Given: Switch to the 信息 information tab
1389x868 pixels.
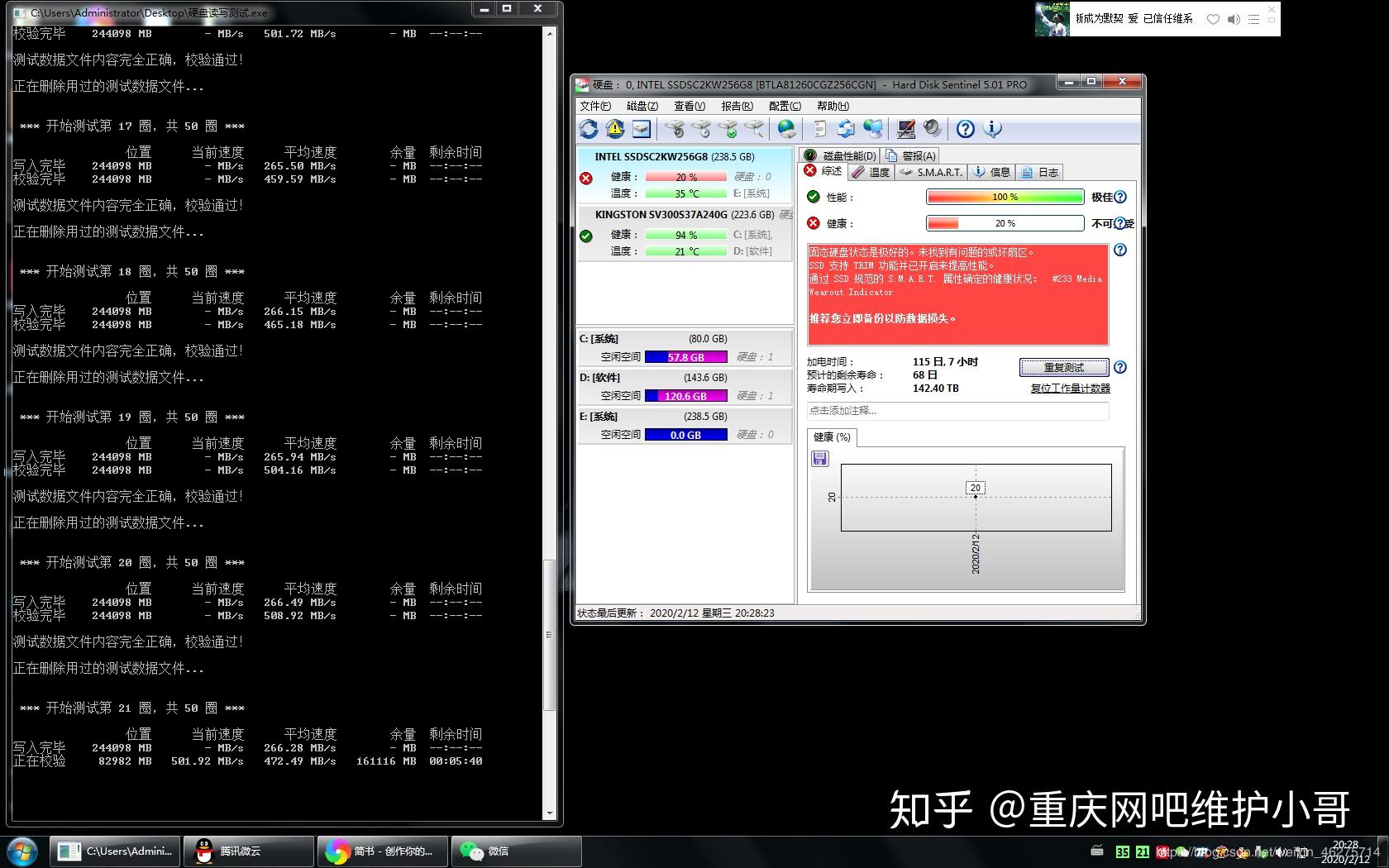Looking at the screenshot, I should [x=991, y=172].
